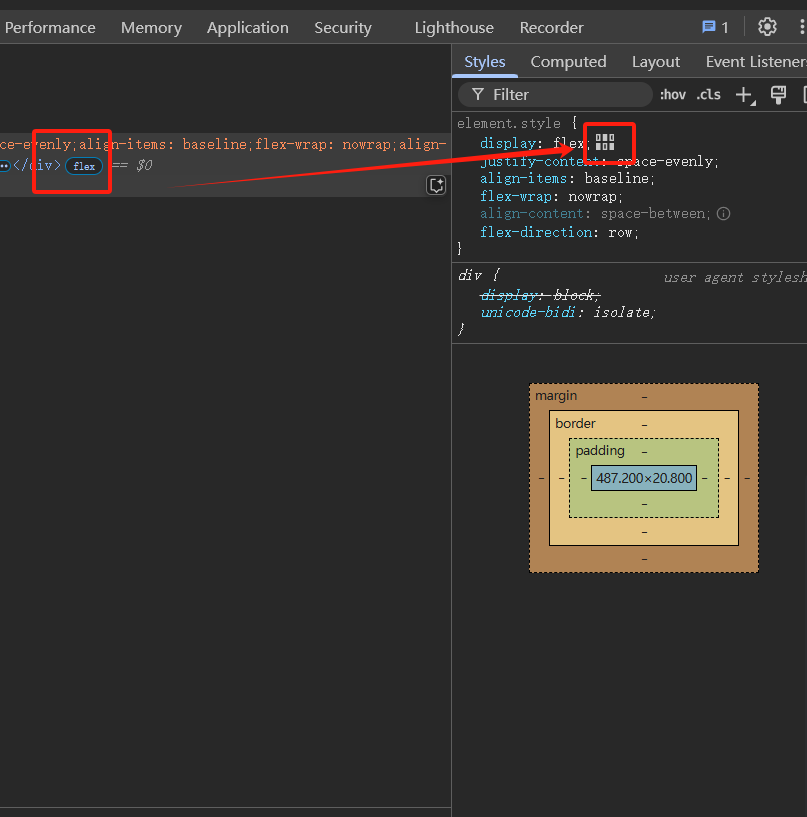Click the New Style Rule plus icon
807x817 pixels.
click(745, 95)
